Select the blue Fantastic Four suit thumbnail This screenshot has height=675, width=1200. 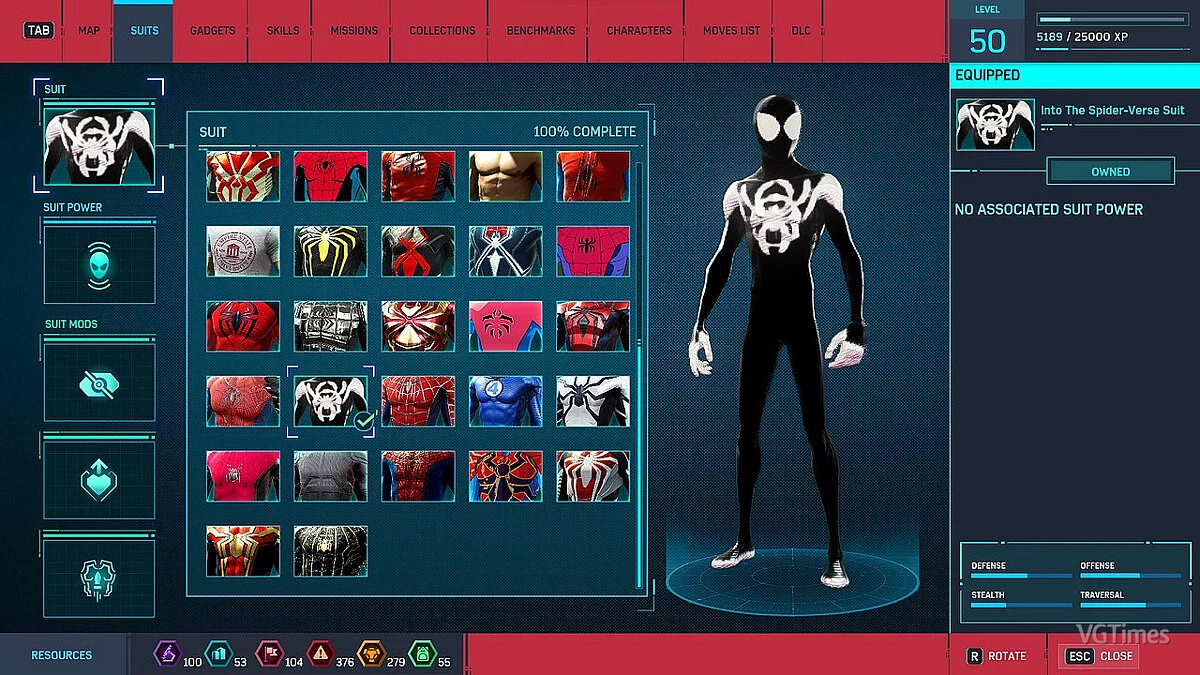[505, 401]
